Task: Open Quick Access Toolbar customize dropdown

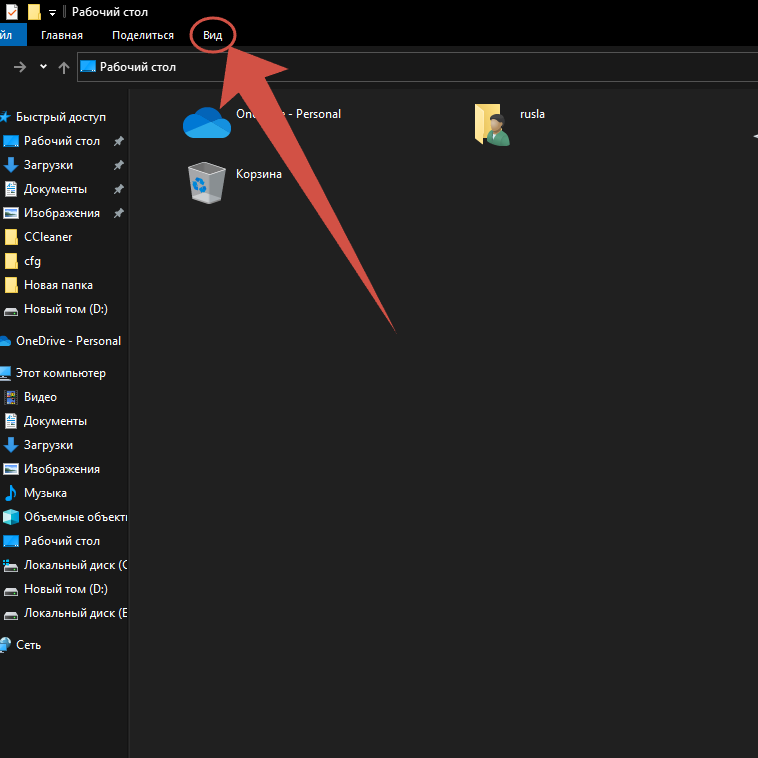Action: click(52, 12)
